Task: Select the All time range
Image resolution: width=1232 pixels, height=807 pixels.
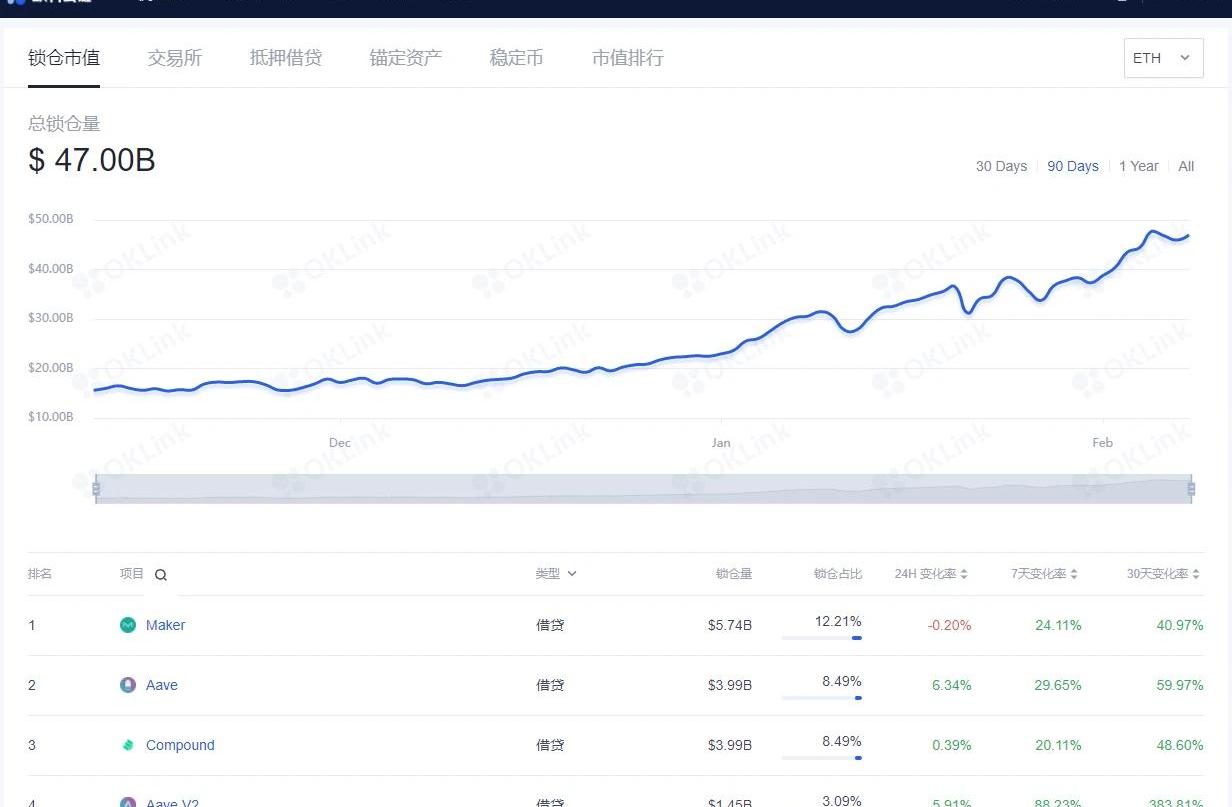Action: [1186, 166]
